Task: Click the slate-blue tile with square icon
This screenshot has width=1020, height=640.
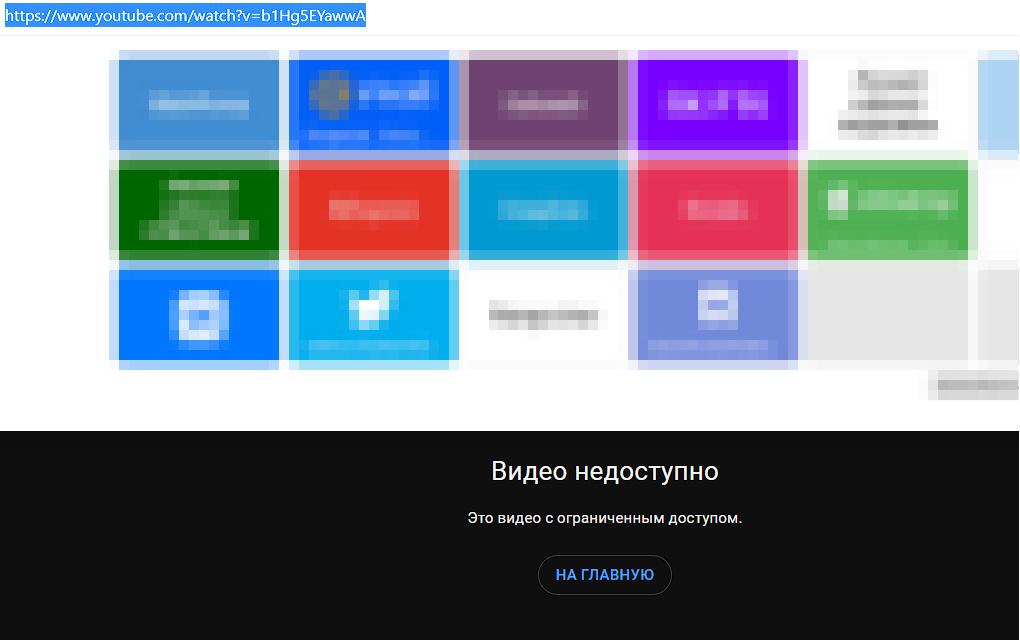Action: pyautogui.click(x=716, y=316)
